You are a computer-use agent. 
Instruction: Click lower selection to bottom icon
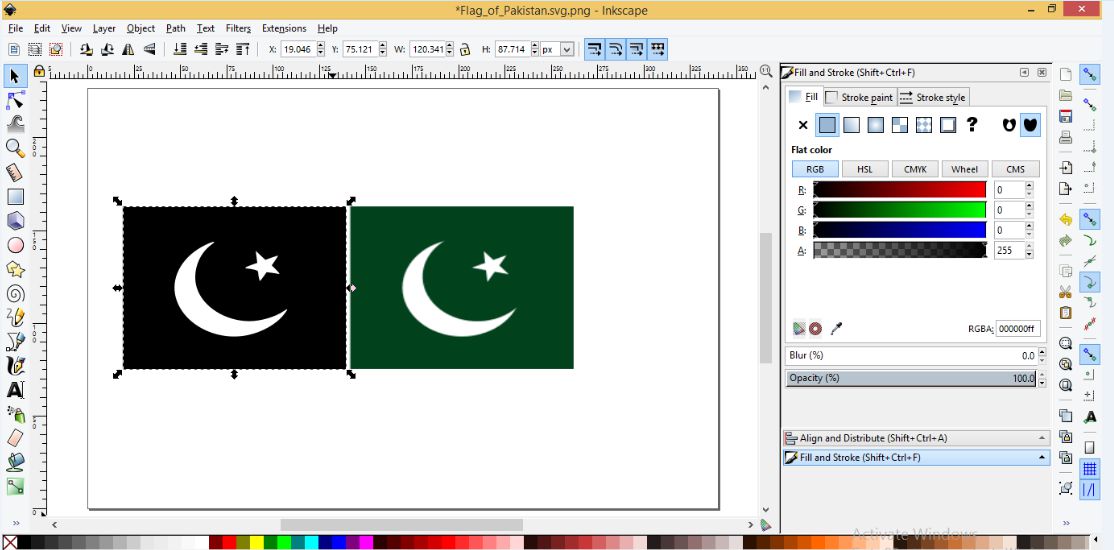point(180,49)
